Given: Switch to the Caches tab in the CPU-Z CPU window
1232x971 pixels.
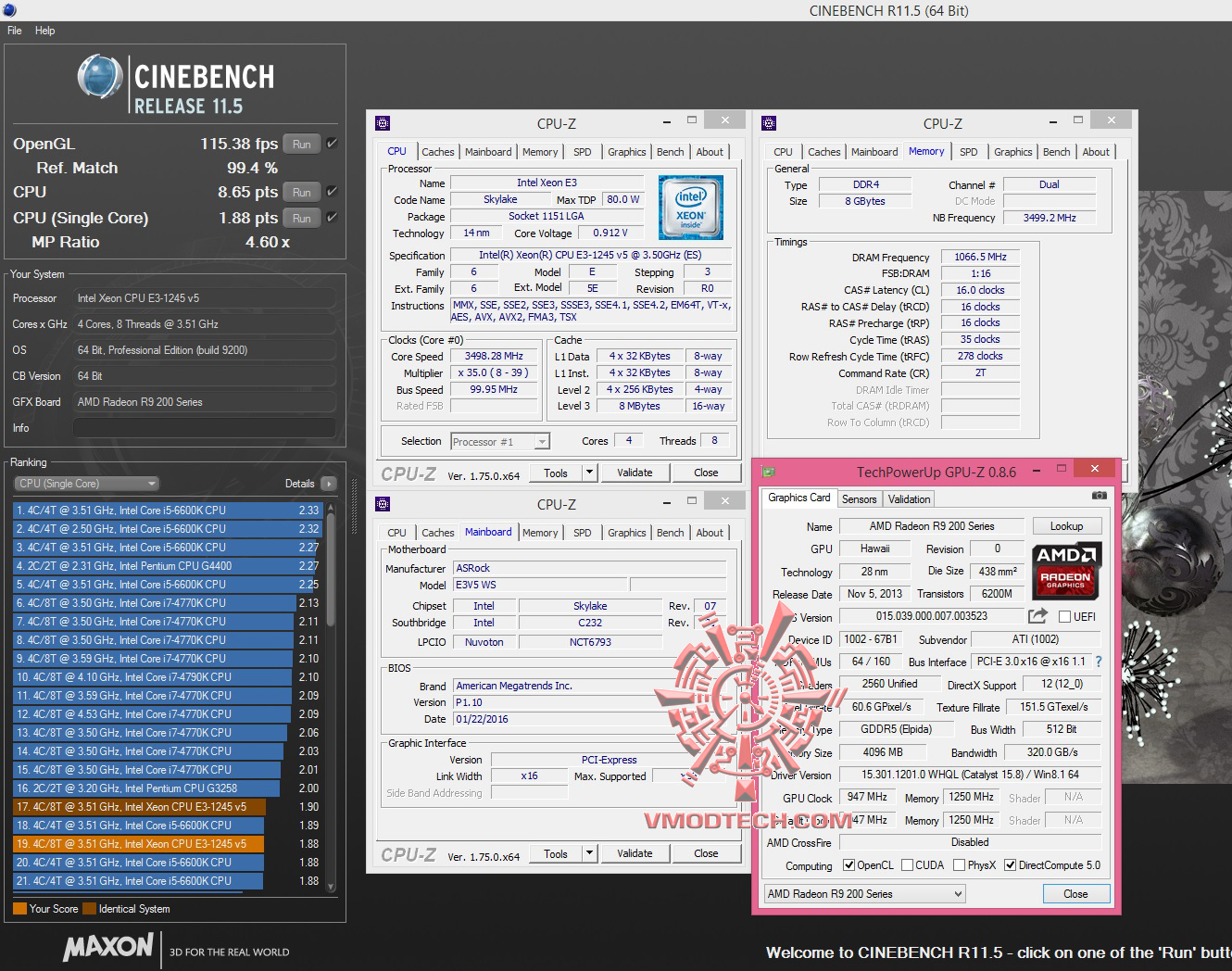Looking at the screenshot, I should click(437, 152).
